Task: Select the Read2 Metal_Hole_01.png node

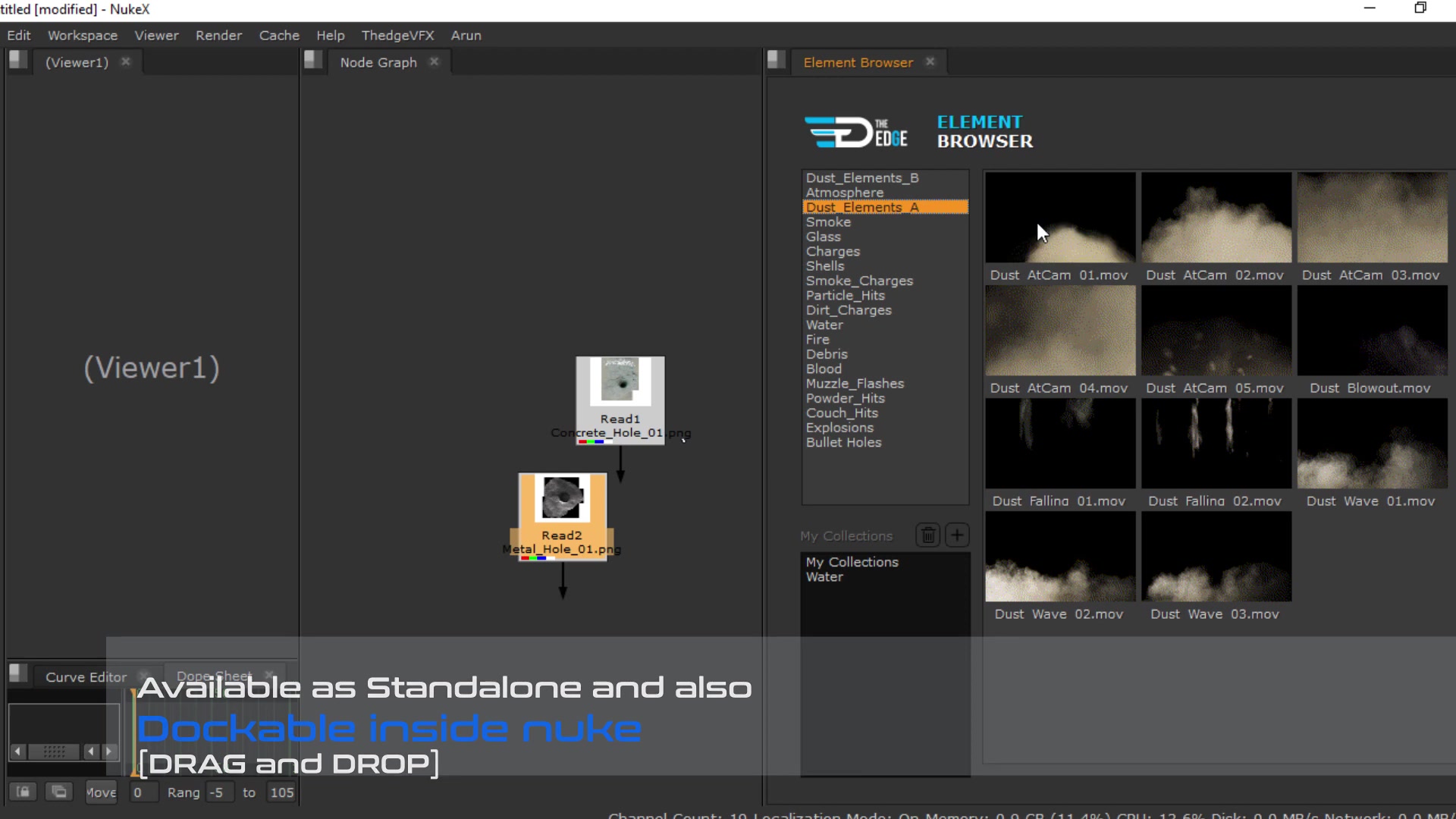Action: pyautogui.click(x=562, y=516)
